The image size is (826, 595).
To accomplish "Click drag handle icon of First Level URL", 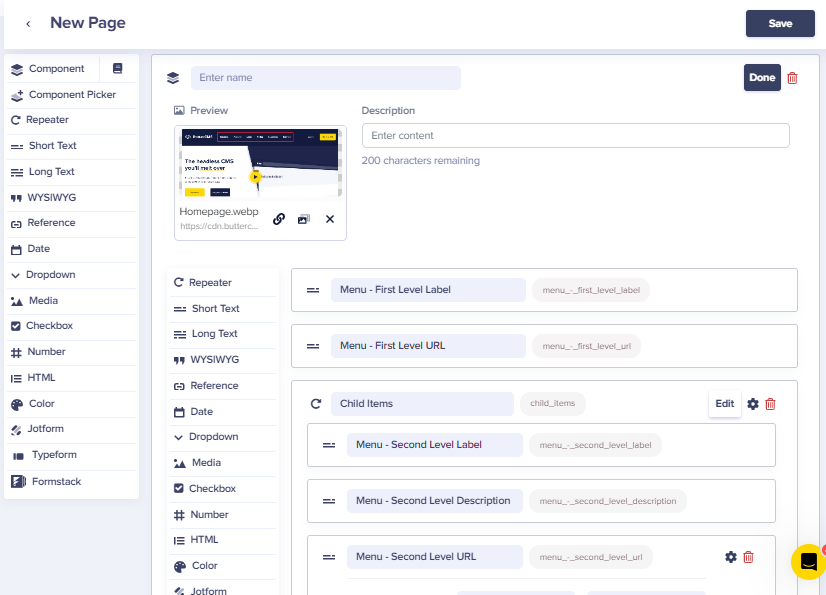I will point(313,346).
